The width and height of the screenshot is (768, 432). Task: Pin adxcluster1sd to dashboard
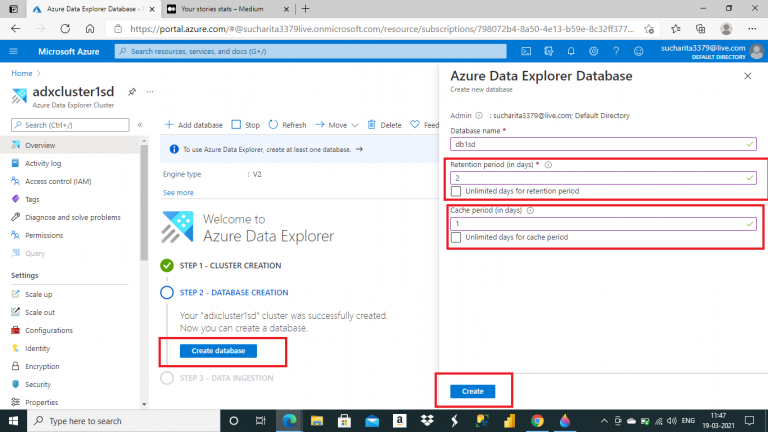pos(132,92)
